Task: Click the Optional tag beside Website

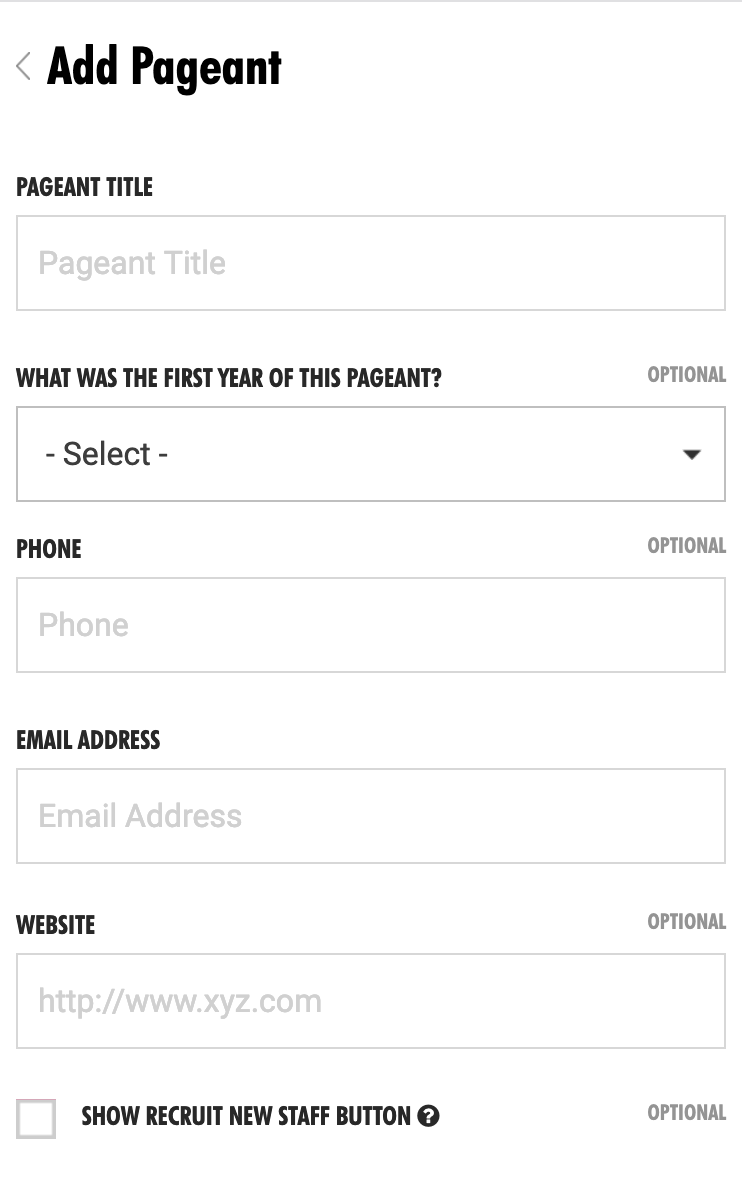Action: [686, 922]
